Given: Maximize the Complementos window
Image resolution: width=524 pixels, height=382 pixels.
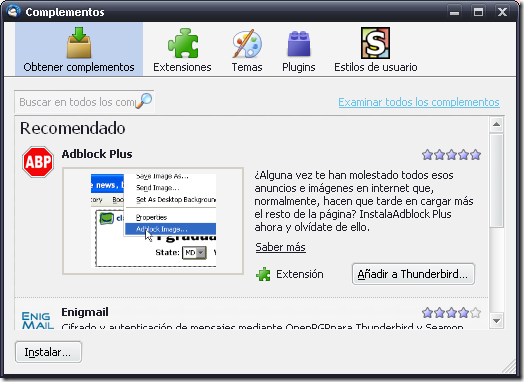Looking at the screenshot, I should 478,12.
